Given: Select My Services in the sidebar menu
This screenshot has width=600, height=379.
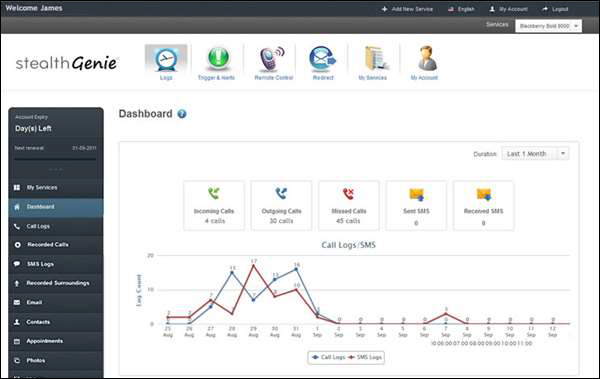Looking at the screenshot, I should tap(56, 188).
